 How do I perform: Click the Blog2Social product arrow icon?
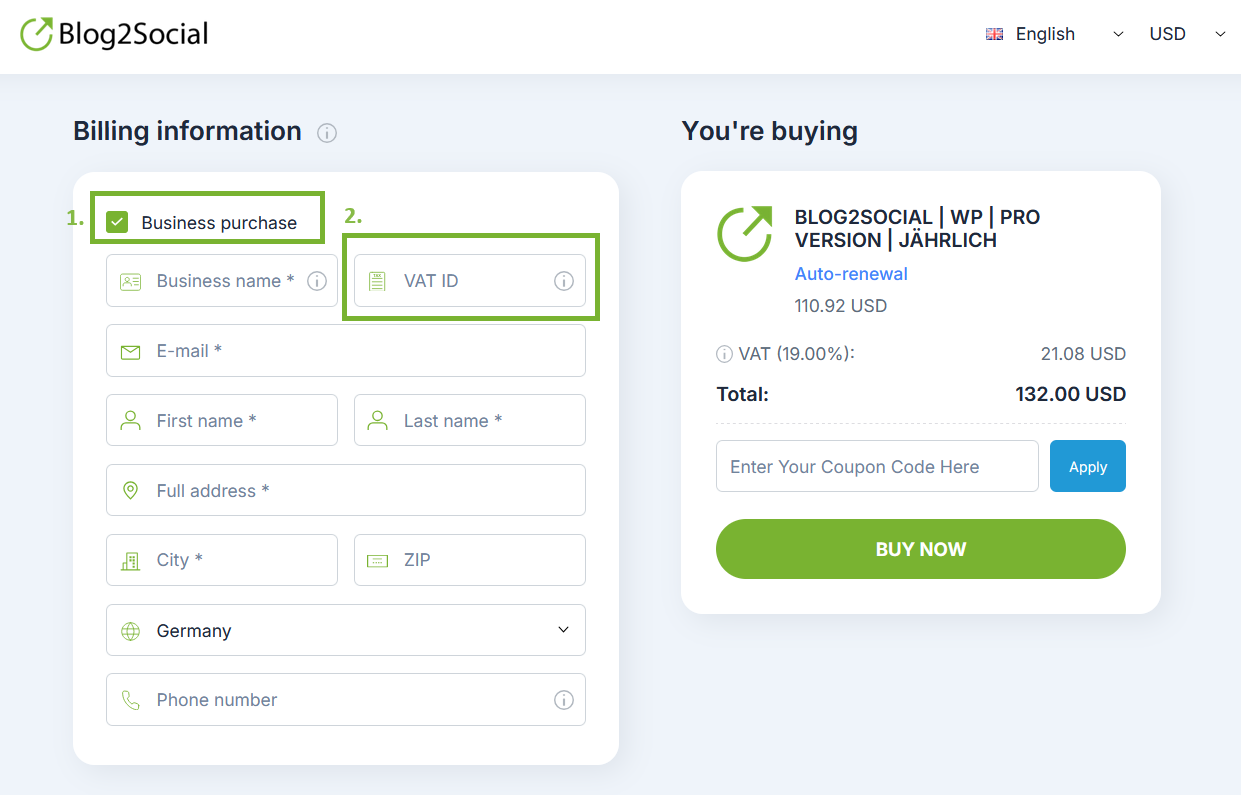(745, 233)
